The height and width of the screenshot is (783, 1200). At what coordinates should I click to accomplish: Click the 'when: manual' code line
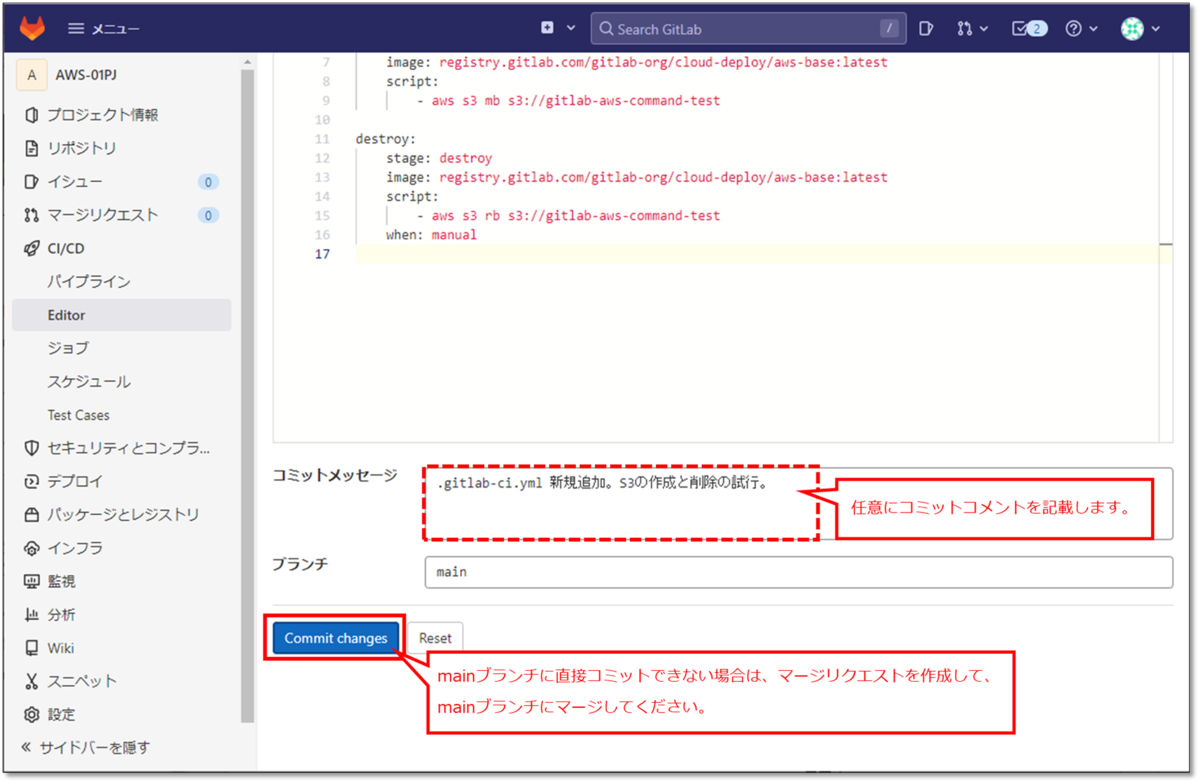[431, 235]
